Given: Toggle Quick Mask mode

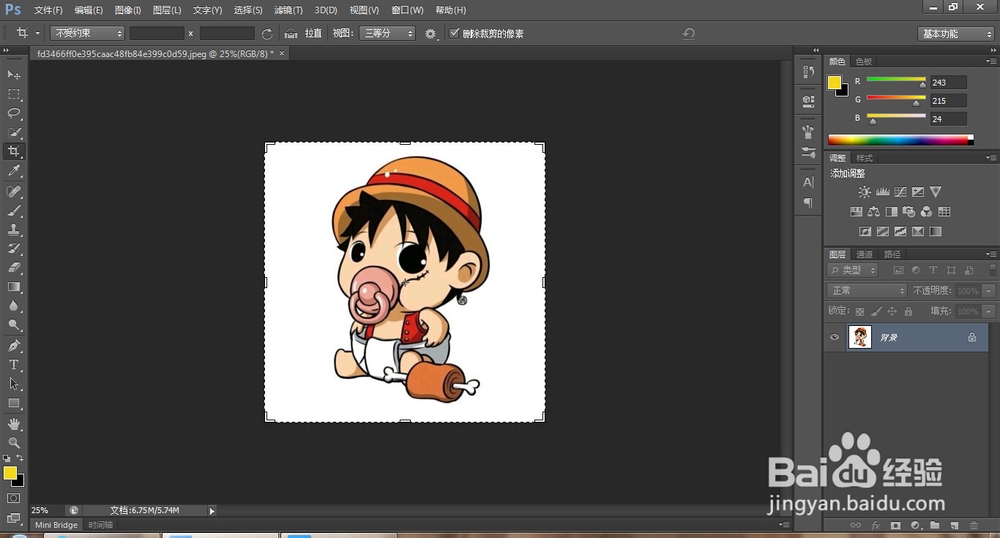Looking at the screenshot, I should pyautogui.click(x=13, y=498).
